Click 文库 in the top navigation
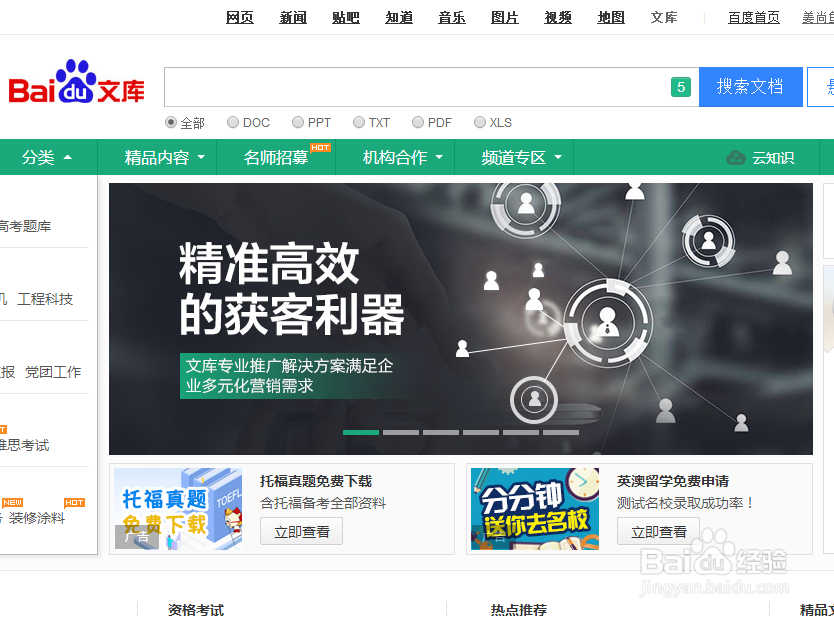The width and height of the screenshot is (834, 617). [x=664, y=18]
